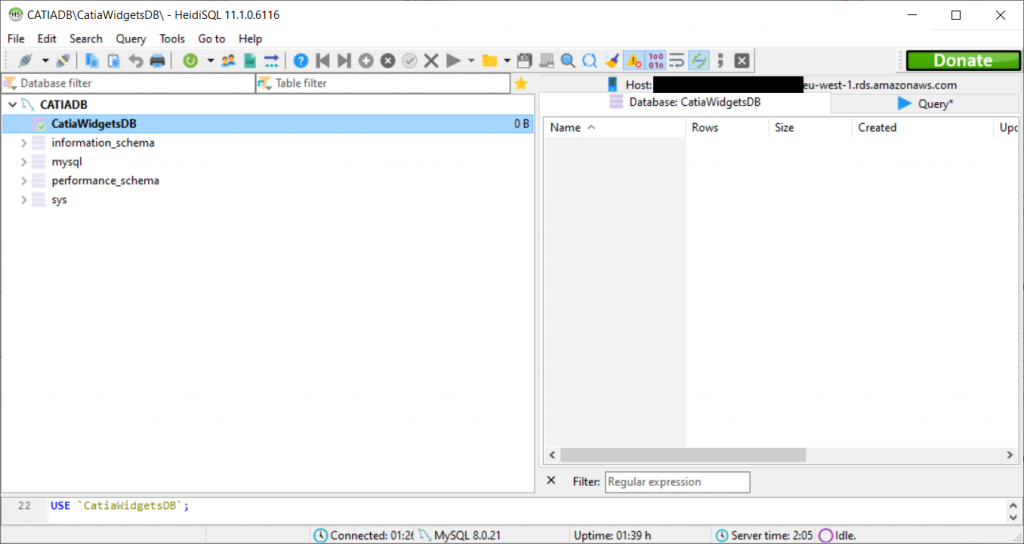The width and height of the screenshot is (1024, 544).
Task: Open the User manager icon
Action: pyautogui.click(x=228, y=61)
